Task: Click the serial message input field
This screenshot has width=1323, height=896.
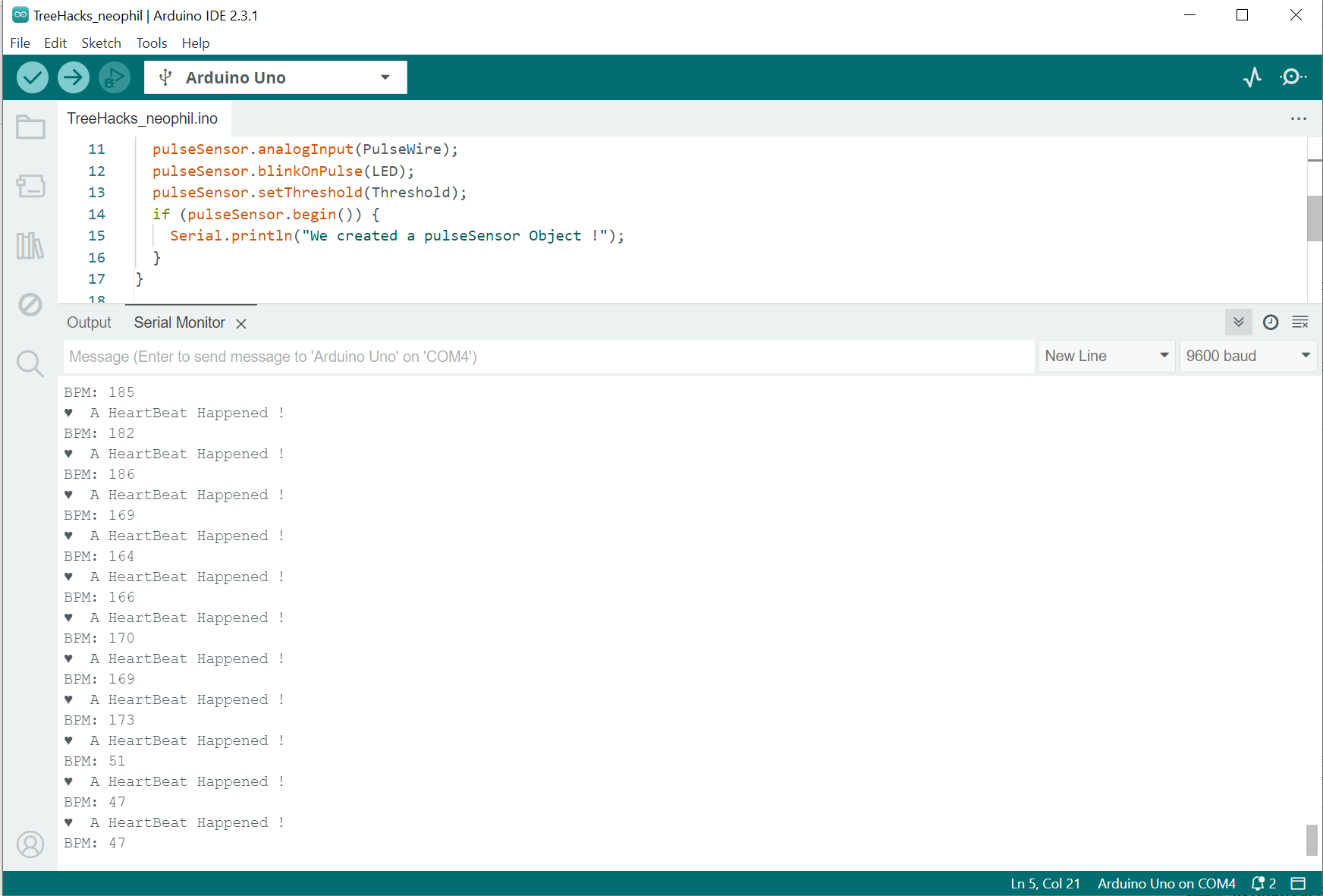Action: pos(549,357)
